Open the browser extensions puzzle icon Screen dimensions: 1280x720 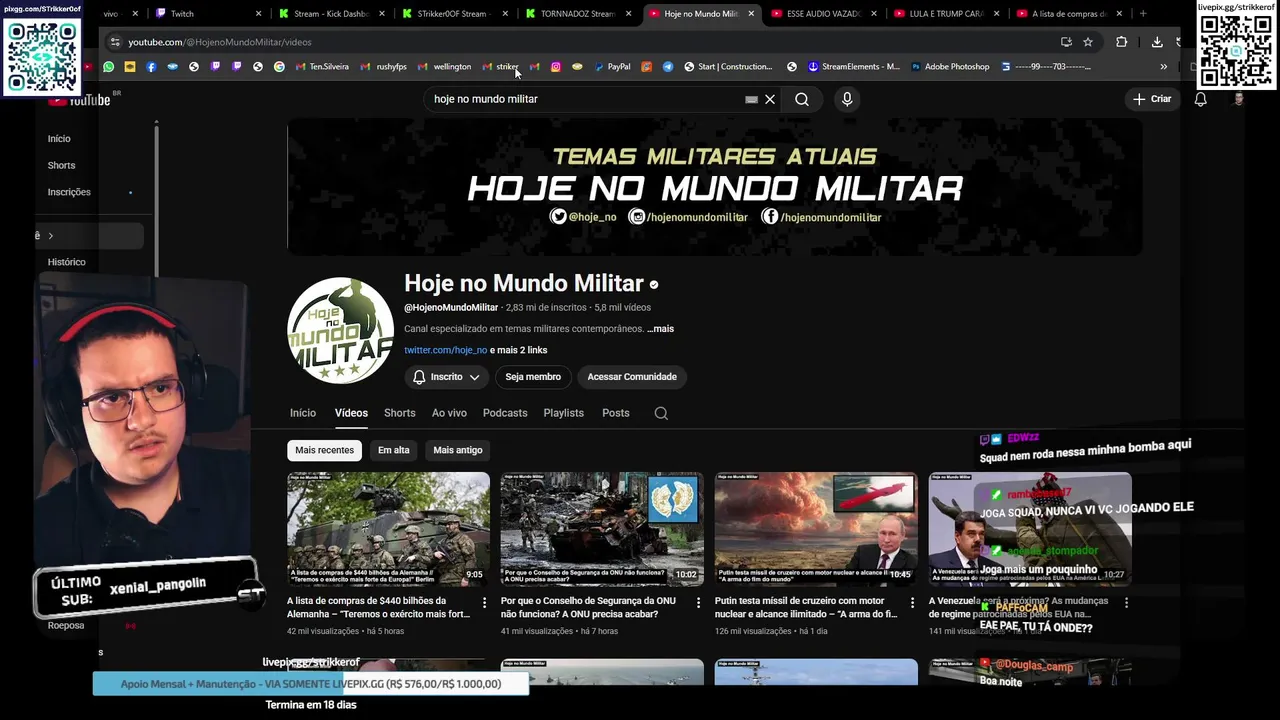point(1121,42)
